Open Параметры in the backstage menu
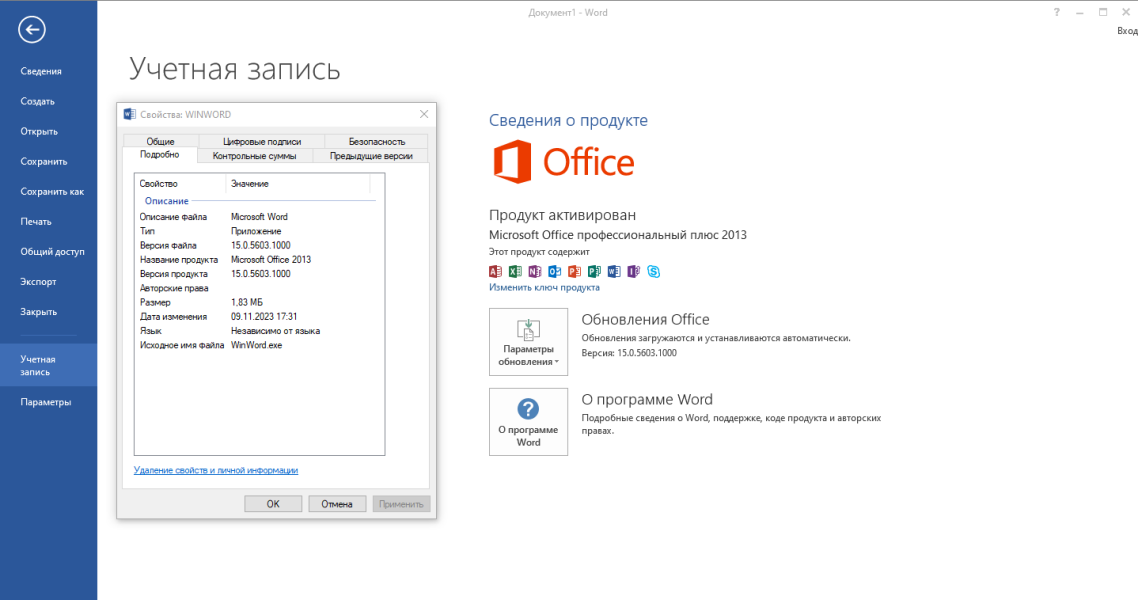 49,402
